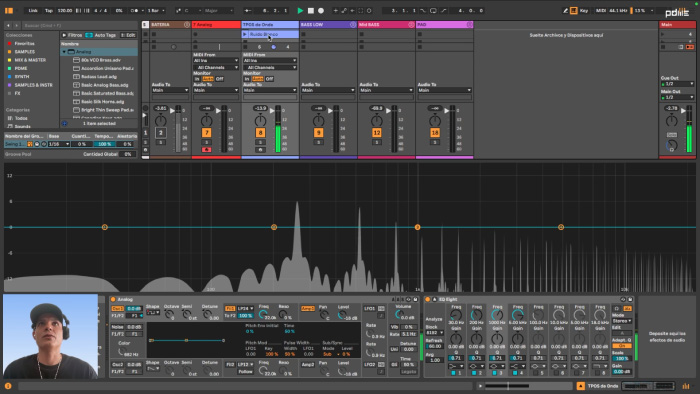Open BATERIA Audio To dropdown
The image size is (700, 394).
pyautogui.click(x=170, y=90)
